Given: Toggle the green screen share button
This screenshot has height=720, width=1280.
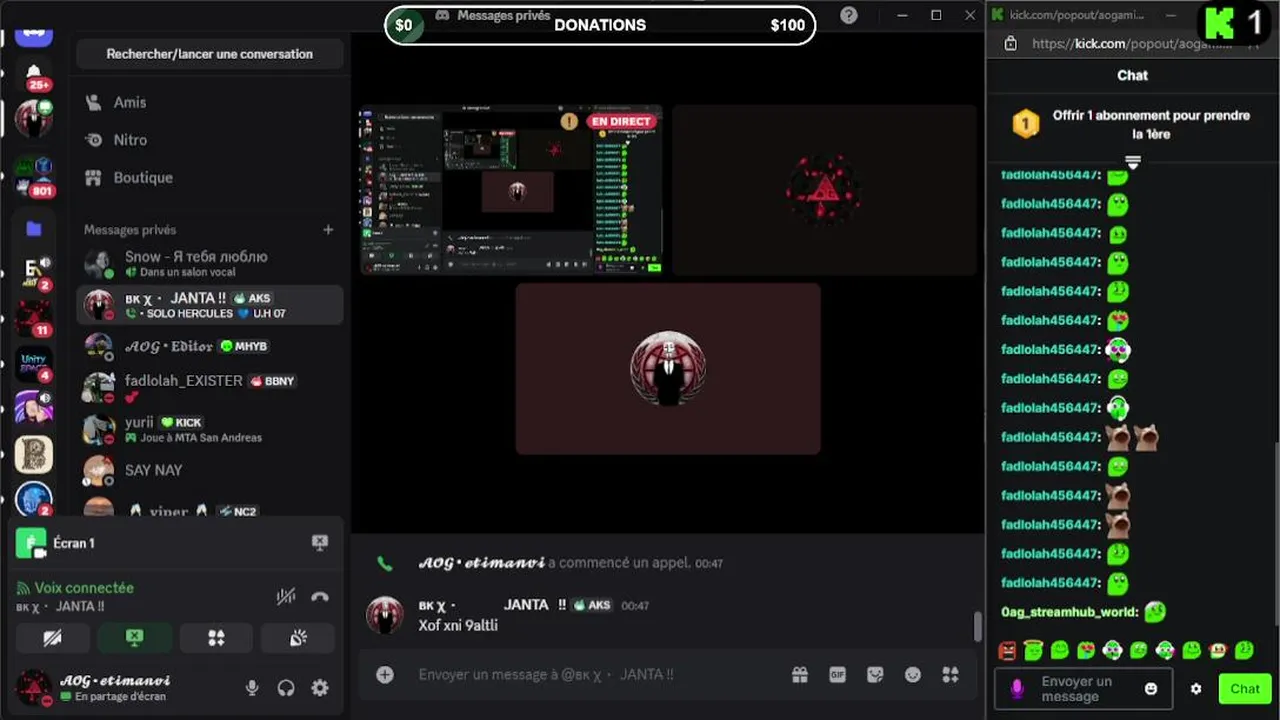Looking at the screenshot, I should click(134, 638).
